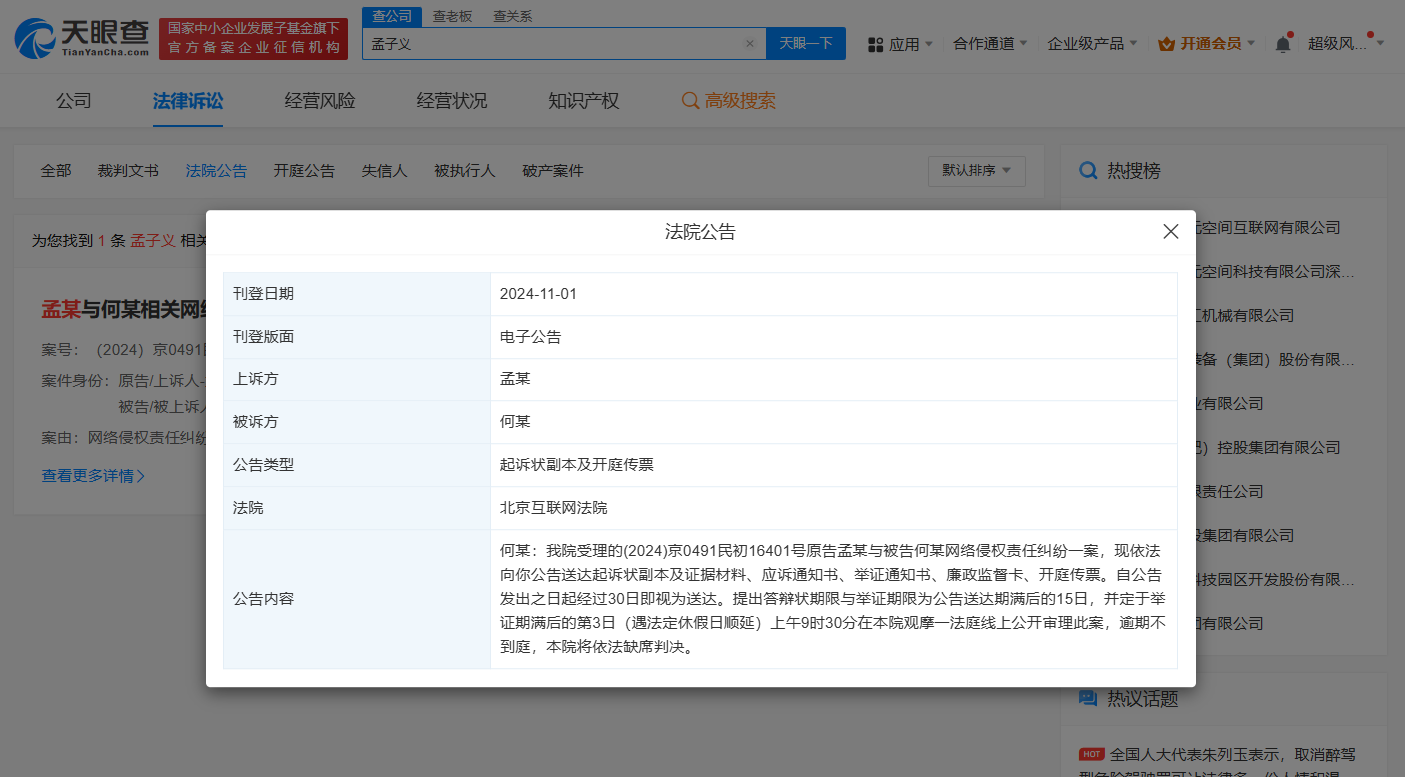Expand the 合作通道 dropdown
This screenshot has width=1405, height=777.
click(x=991, y=43)
